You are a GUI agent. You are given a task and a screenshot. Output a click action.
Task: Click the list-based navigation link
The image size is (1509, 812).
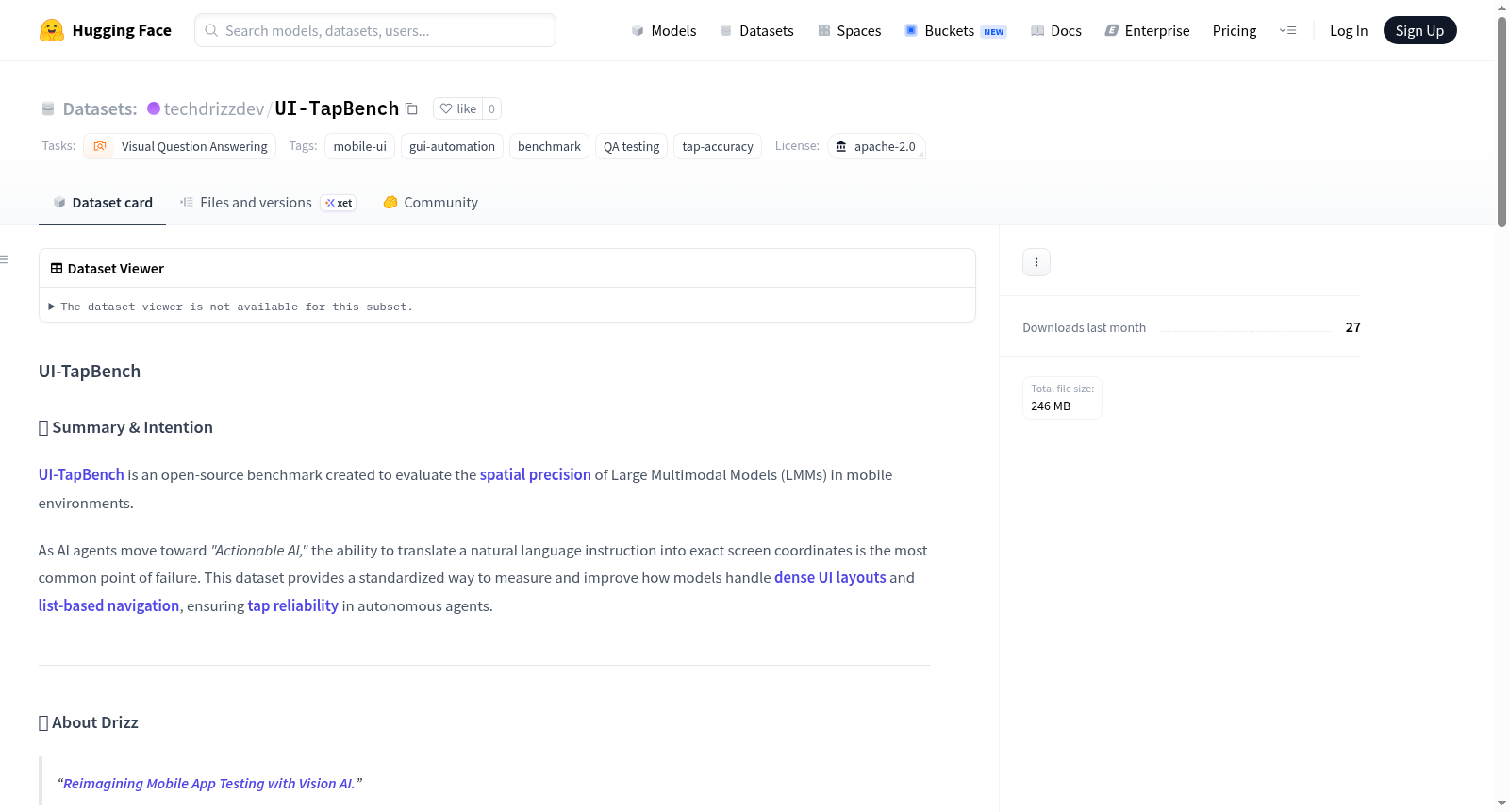click(x=108, y=605)
